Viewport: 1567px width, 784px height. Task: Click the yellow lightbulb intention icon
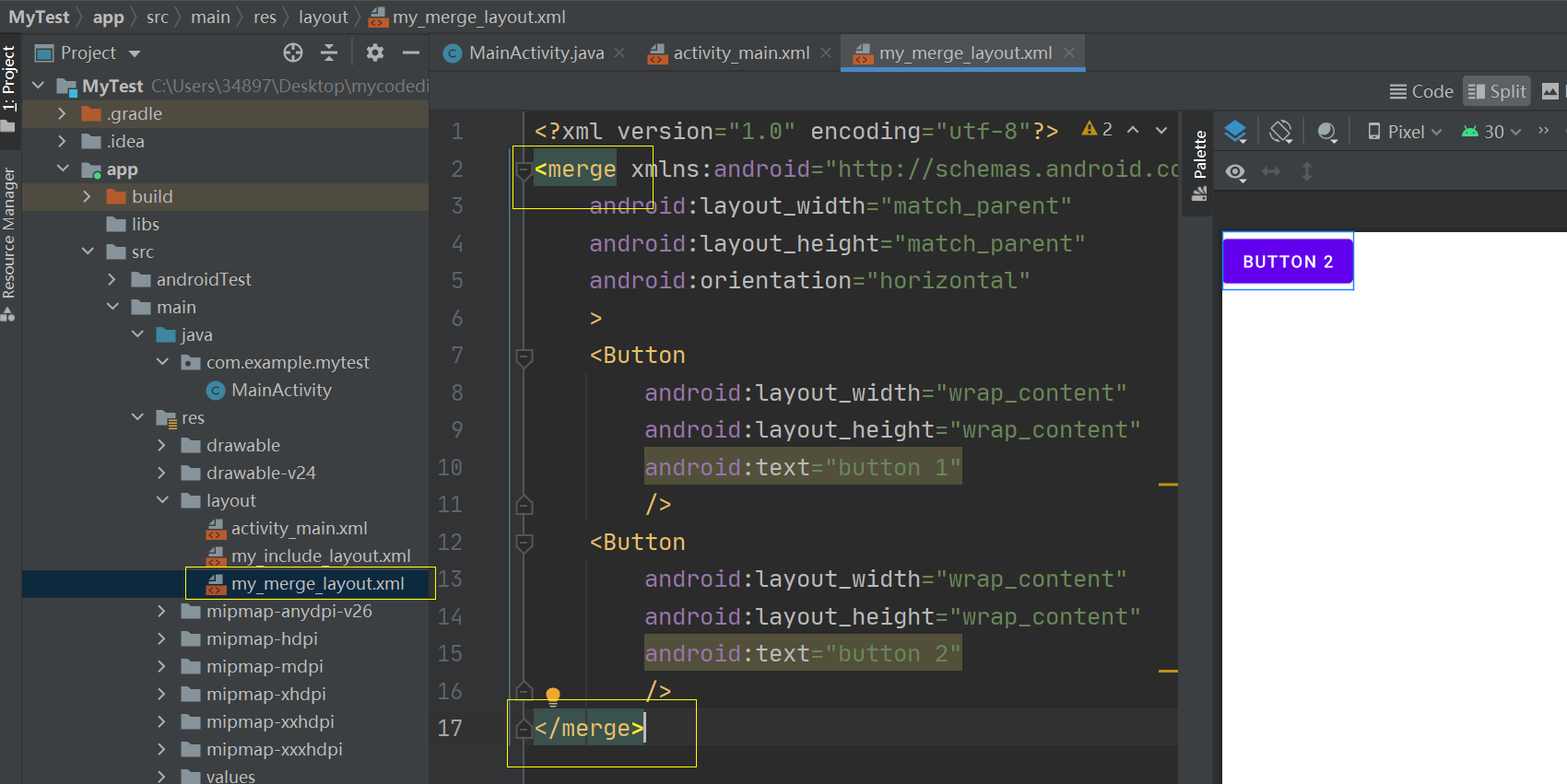(x=553, y=696)
